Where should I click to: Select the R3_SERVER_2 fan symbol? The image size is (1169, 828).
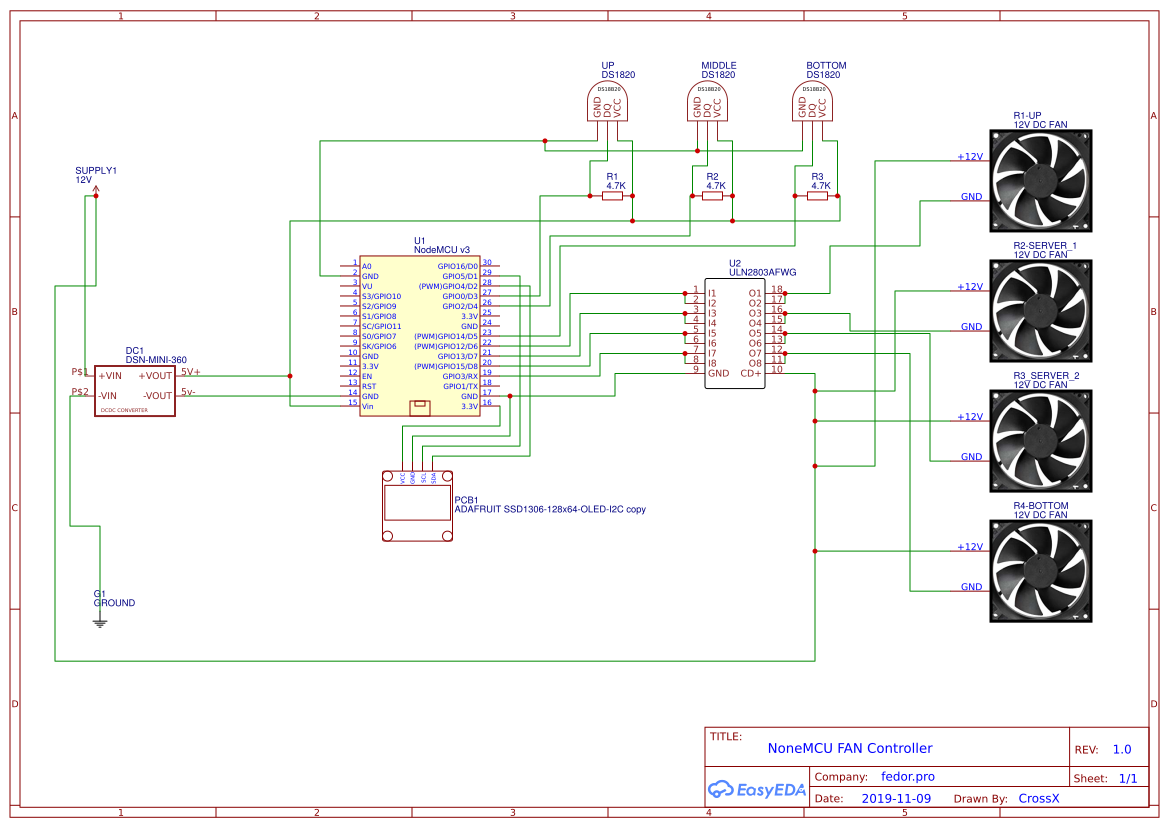[1040, 440]
